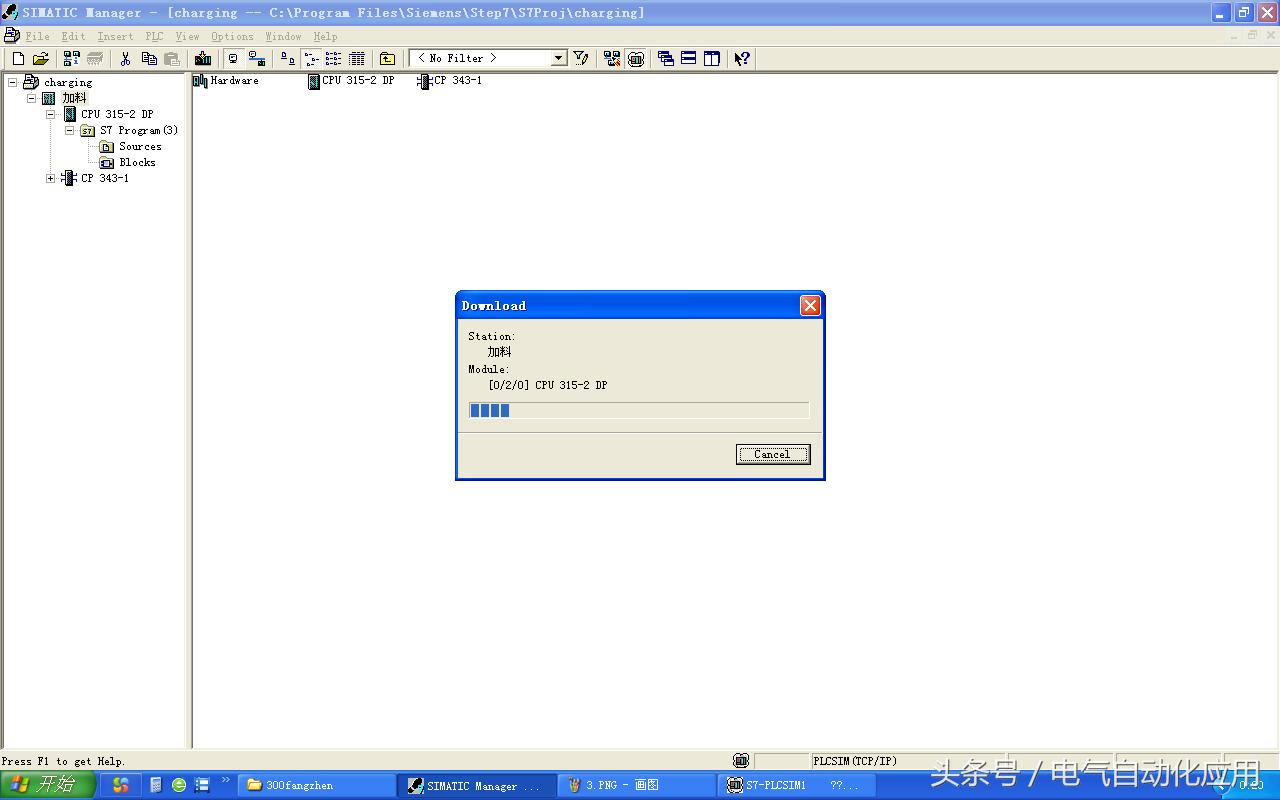Open the No Filter dropdown

[559, 59]
